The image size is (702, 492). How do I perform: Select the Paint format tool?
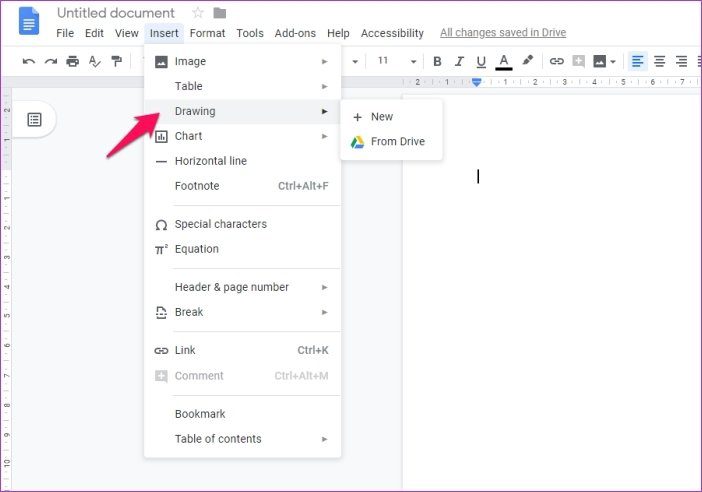point(116,61)
